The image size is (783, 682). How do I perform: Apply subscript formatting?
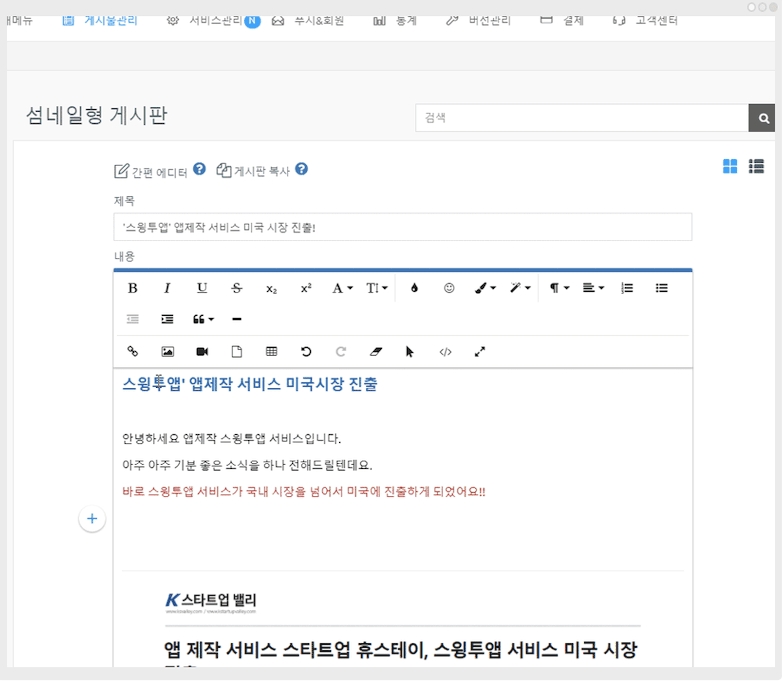click(271, 289)
